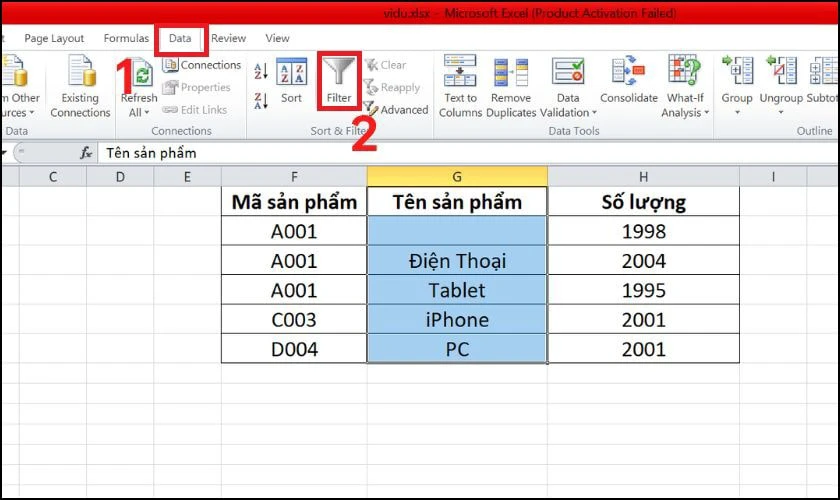Select the cell containing 'D004'

pyautogui.click(x=294, y=349)
